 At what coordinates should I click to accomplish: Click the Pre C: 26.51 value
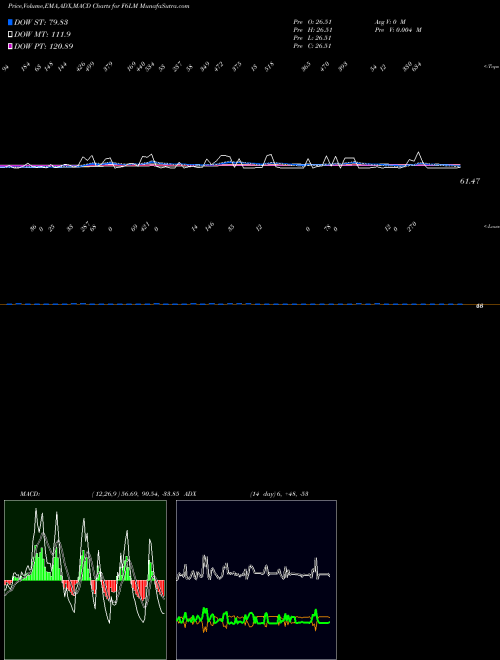pyautogui.click(x=313, y=46)
